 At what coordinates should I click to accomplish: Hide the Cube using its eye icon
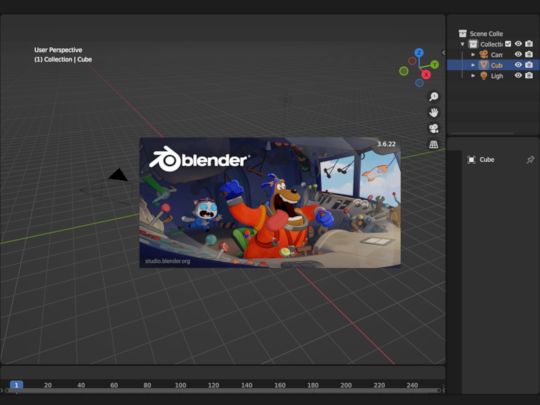click(x=518, y=65)
